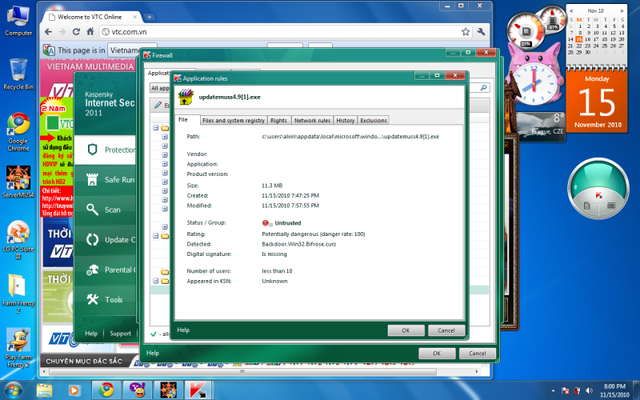Open Files and system registry tab
The width and height of the screenshot is (640, 400).
tap(233, 120)
